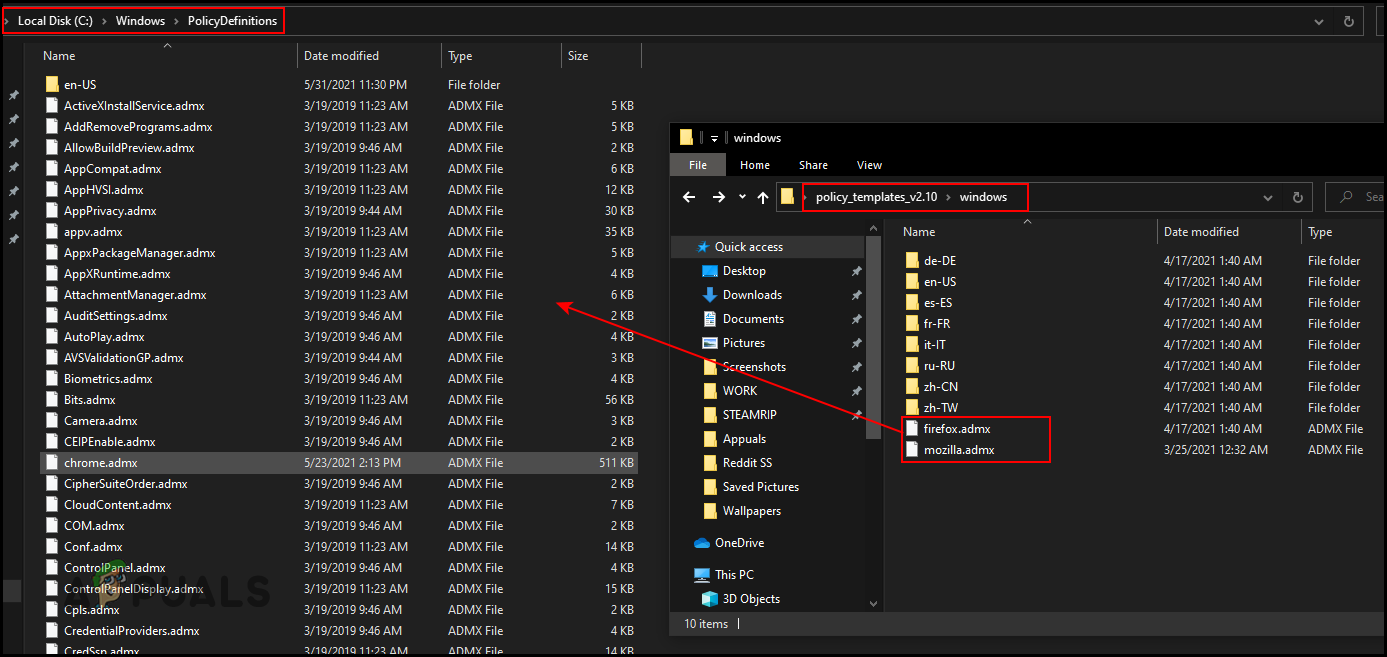Switch to the View ribbon tab
The image size is (1387, 657).
[x=869, y=165]
